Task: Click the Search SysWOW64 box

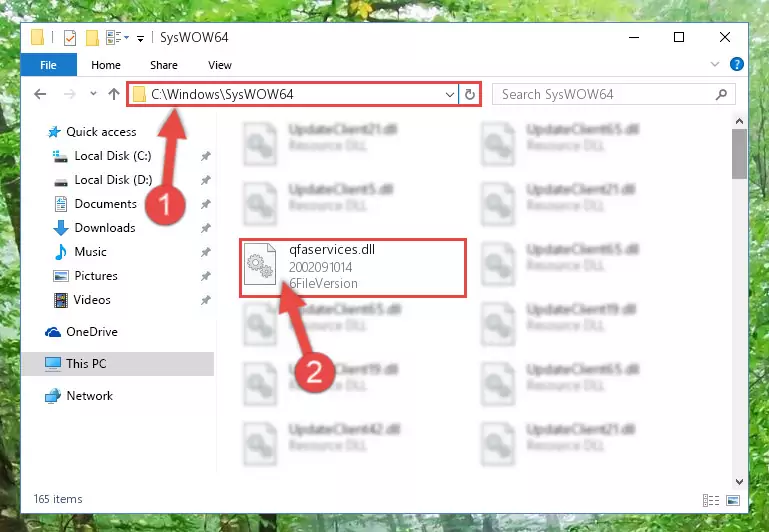Action: coord(613,94)
